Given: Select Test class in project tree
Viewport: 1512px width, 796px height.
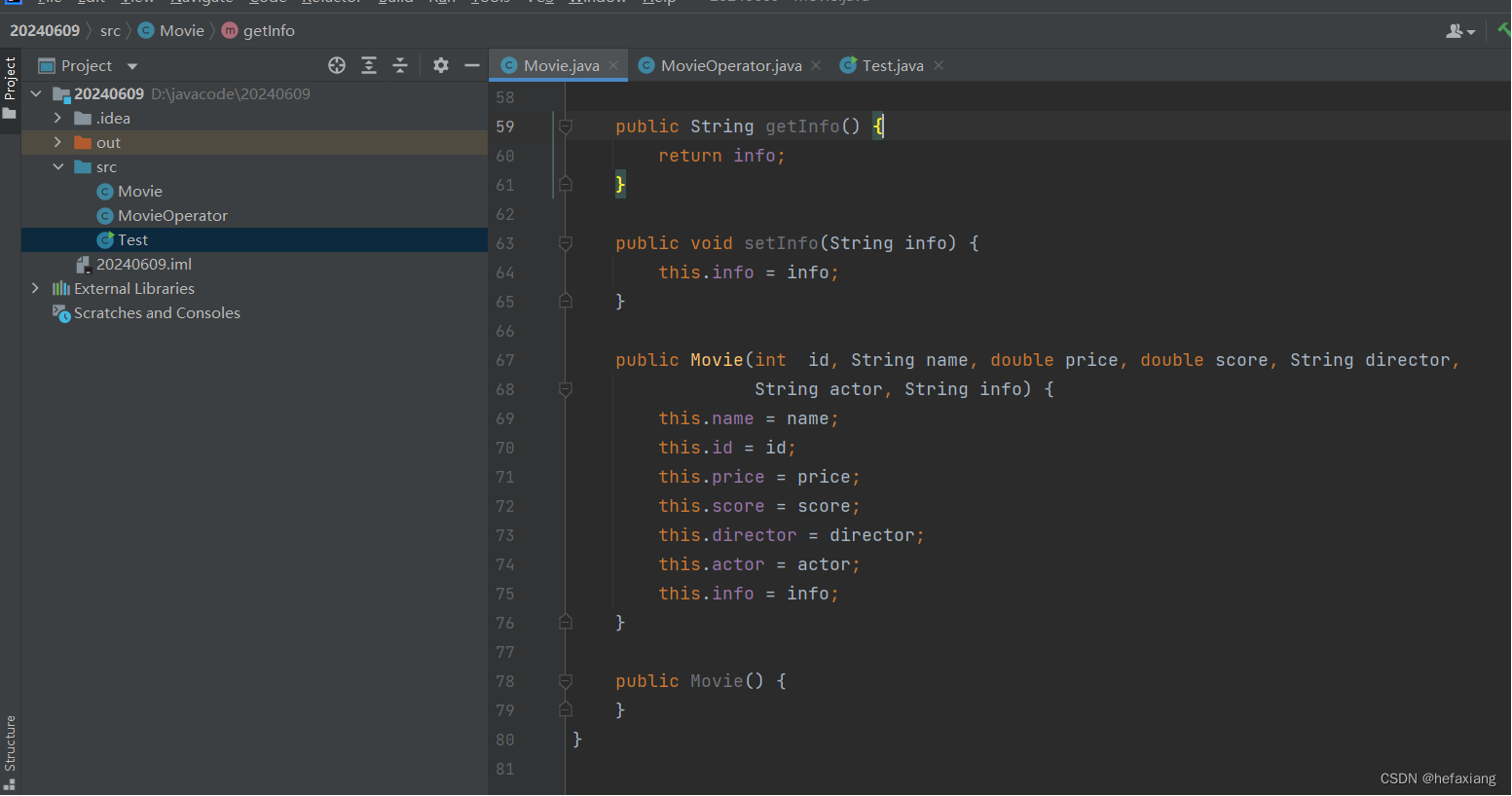Looking at the screenshot, I should click(123, 239).
